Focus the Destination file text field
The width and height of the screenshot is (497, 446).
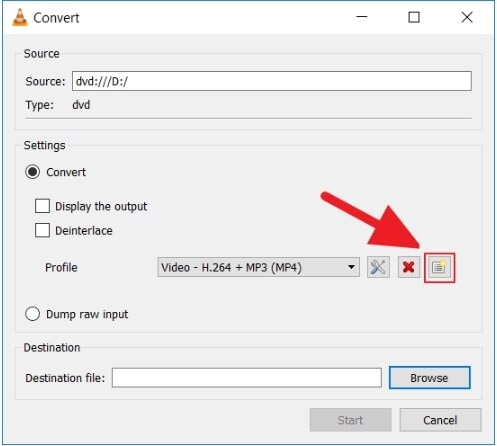pos(247,378)
